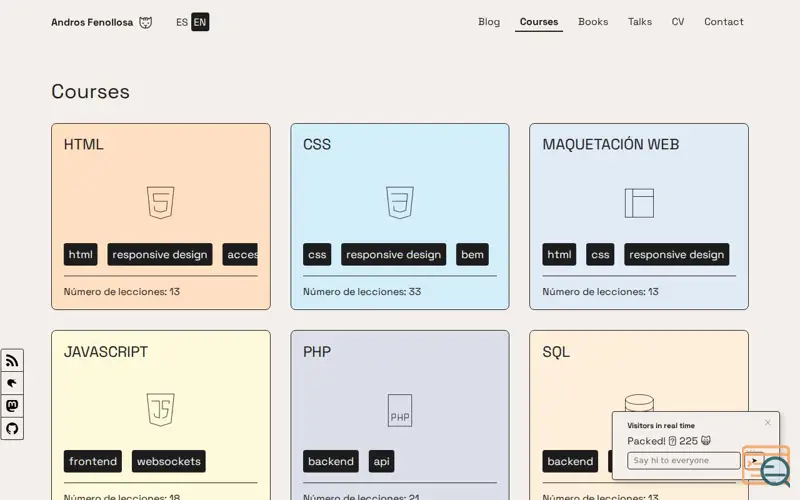Click the cat logo next to Andros Fenollosa
The image size is (800, 500).
click(145, 22)
